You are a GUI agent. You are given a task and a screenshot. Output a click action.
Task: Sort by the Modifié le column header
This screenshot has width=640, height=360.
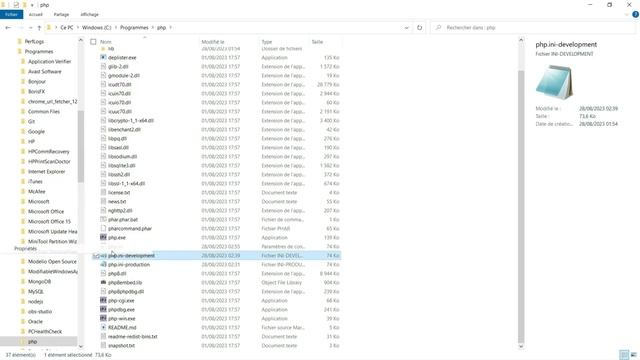pyautogui.click(x=213, y=42)
